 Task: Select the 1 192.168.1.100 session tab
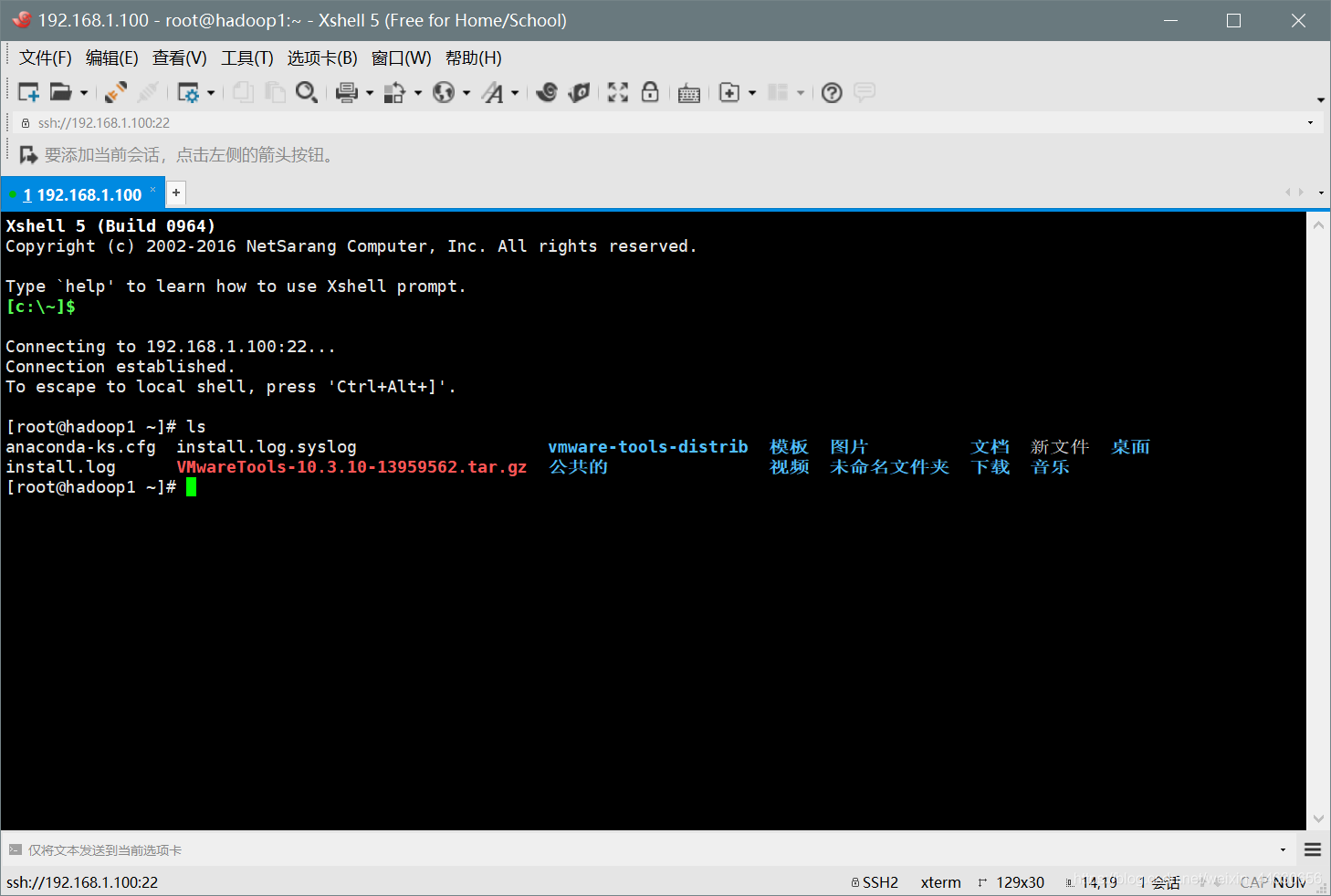point(83,194)
